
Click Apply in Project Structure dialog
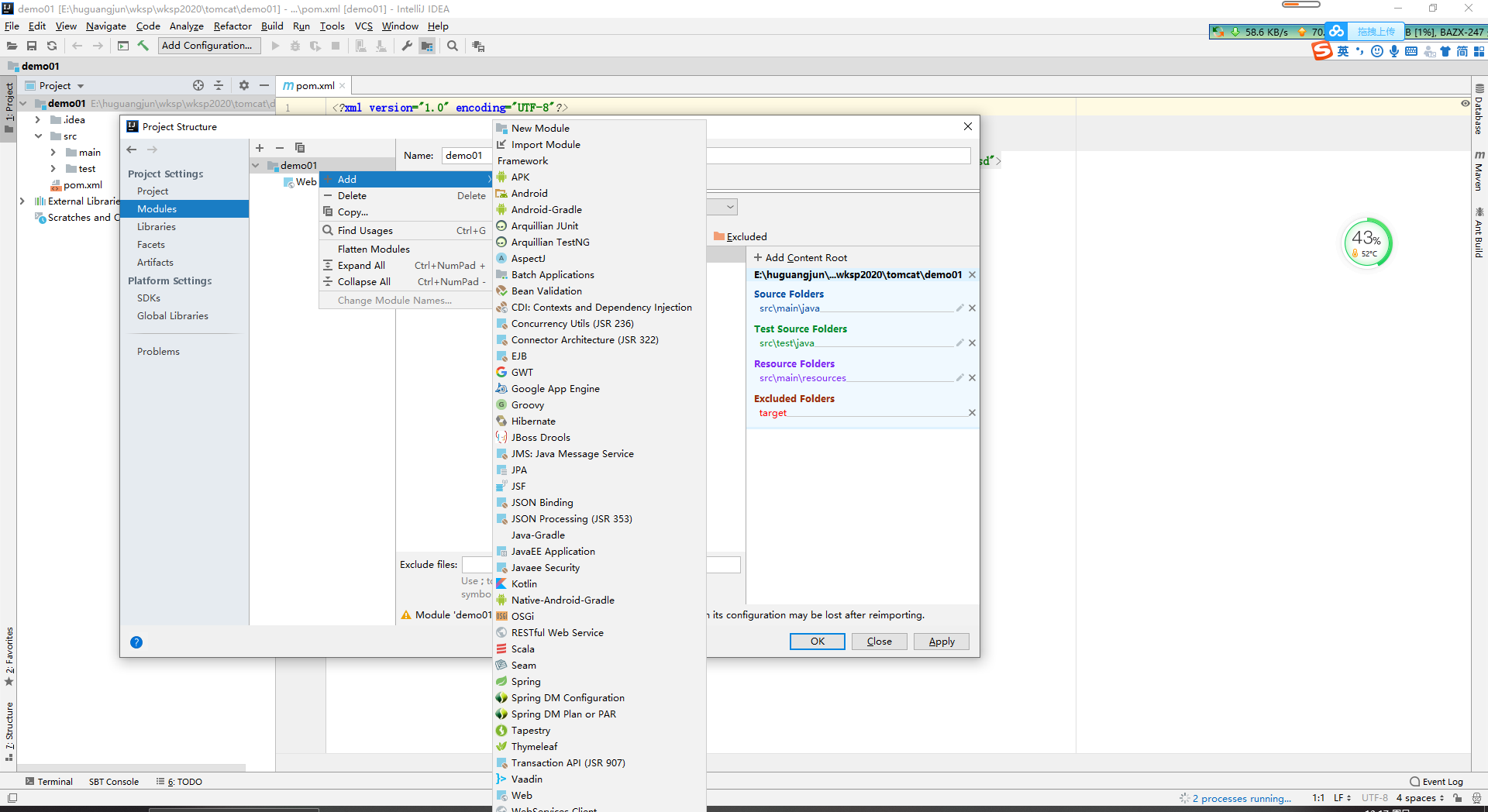point(942,642)
